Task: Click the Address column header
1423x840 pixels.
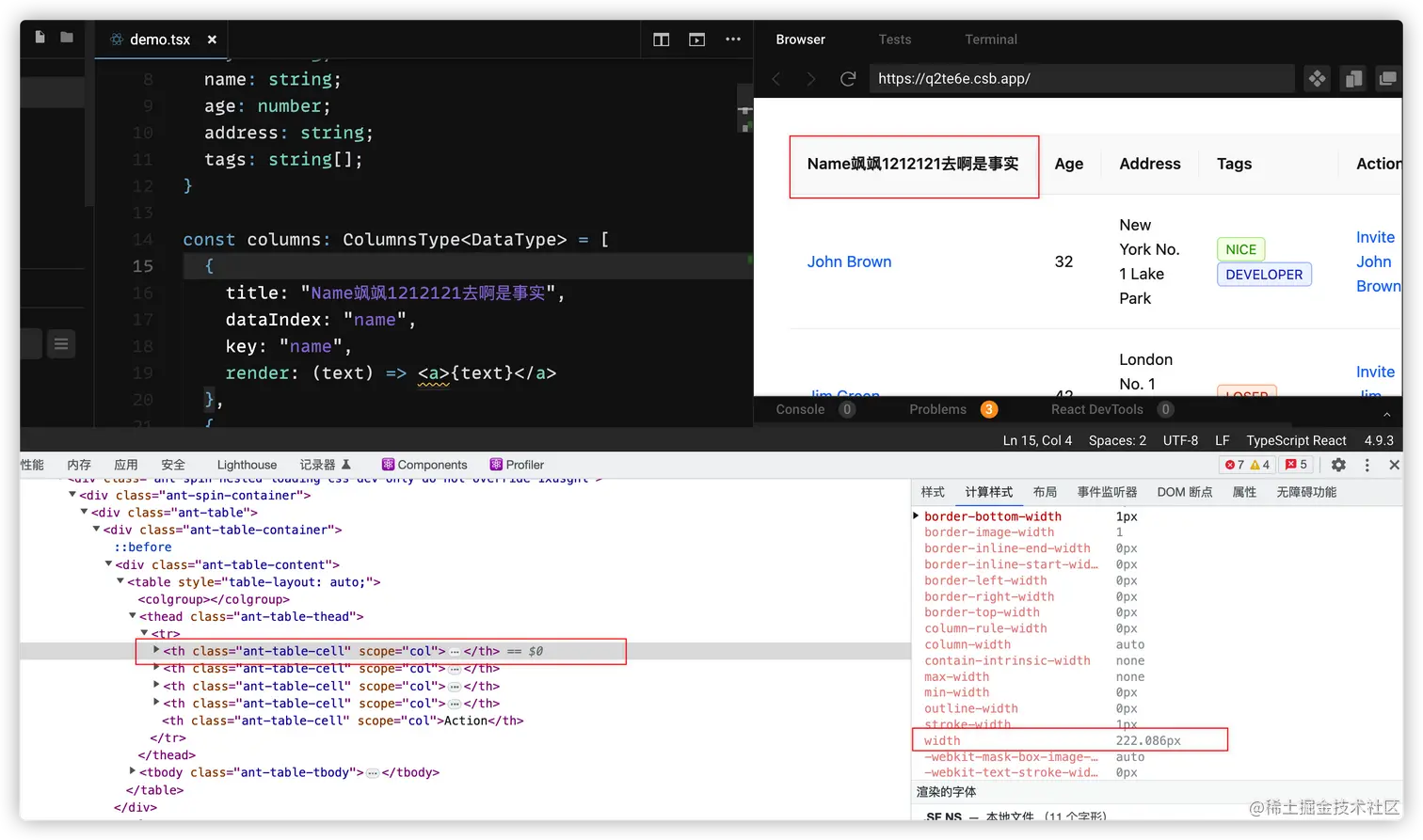Action: point(1150,164)
